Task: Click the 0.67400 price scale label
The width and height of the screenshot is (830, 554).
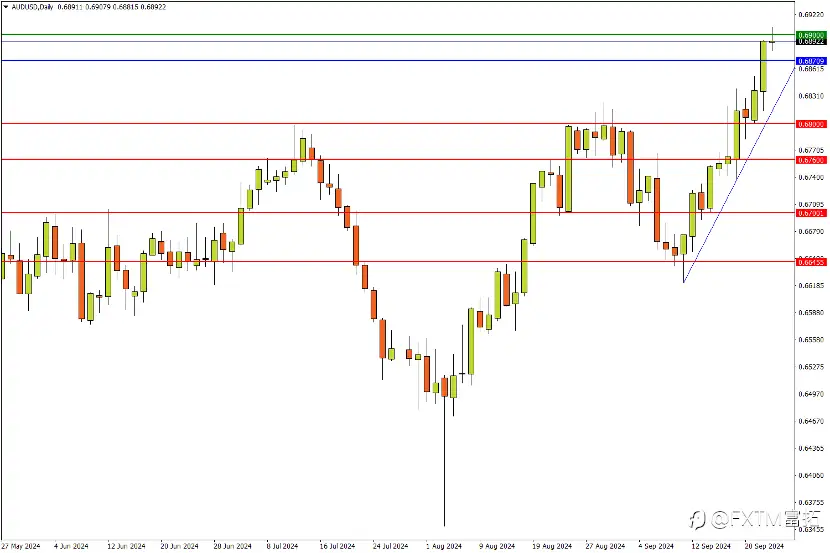Action: [x=811, y=177]
